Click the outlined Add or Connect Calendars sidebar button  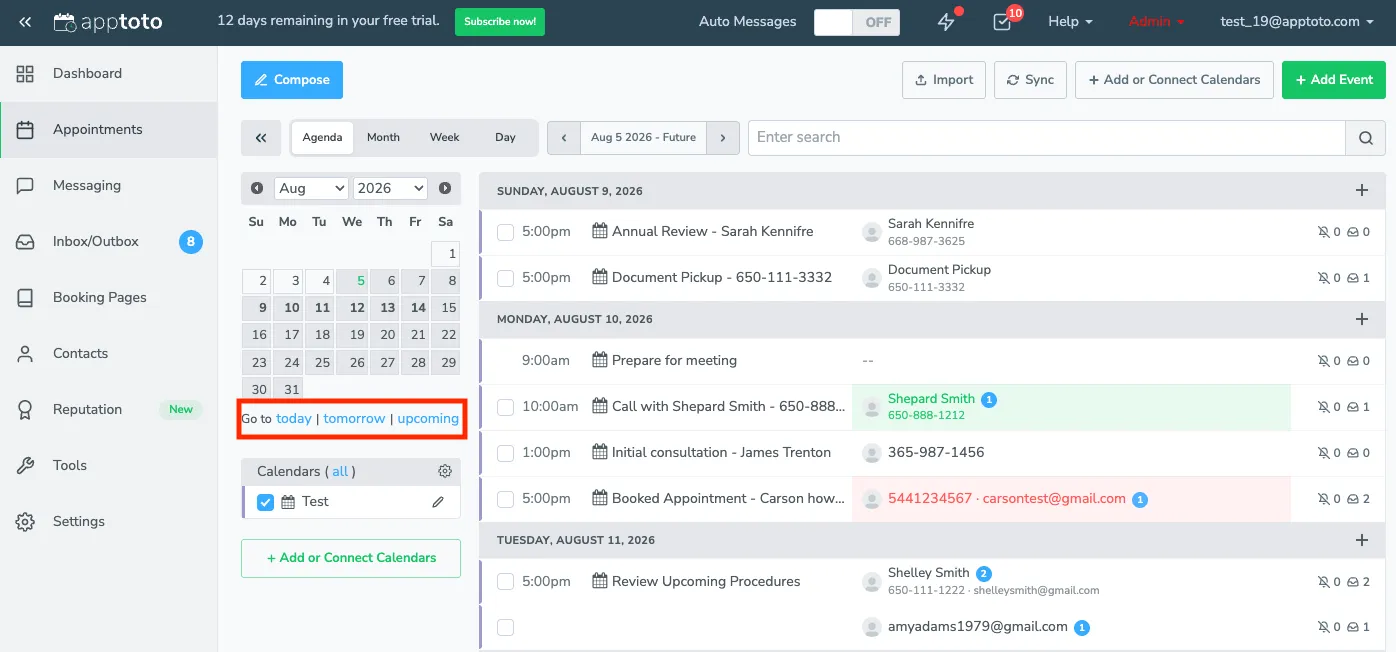[x=351, y=558]
